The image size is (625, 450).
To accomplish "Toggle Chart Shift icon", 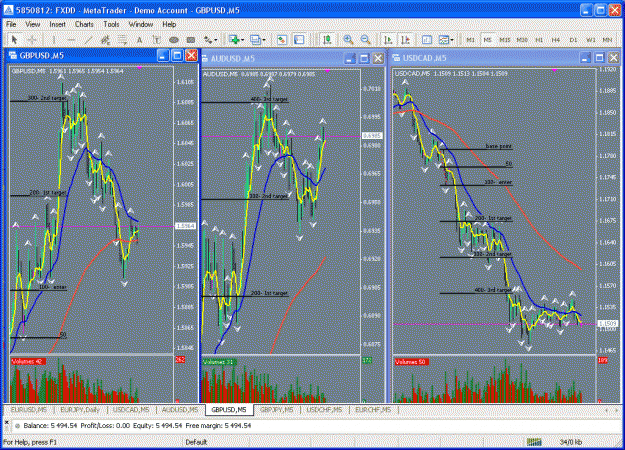I will click(x=405, y=39).
